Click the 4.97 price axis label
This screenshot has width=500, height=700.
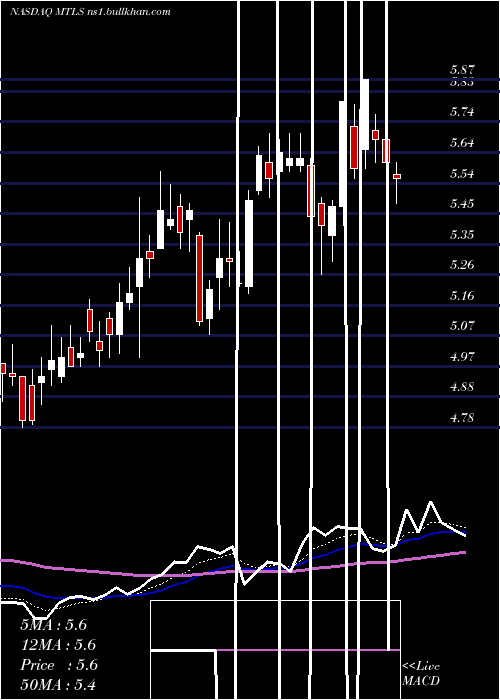[462, 357]
